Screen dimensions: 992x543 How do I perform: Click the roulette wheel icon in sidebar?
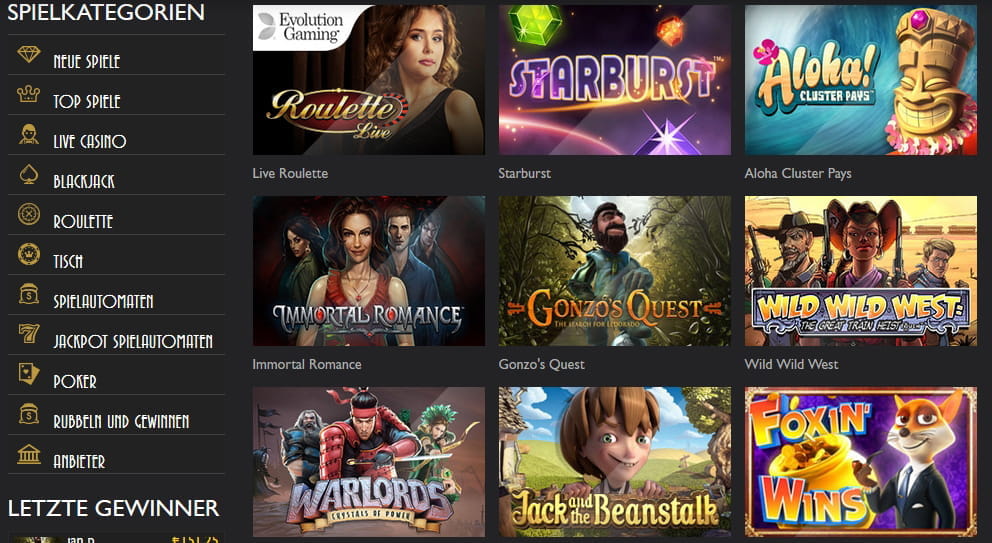[28, 215]
